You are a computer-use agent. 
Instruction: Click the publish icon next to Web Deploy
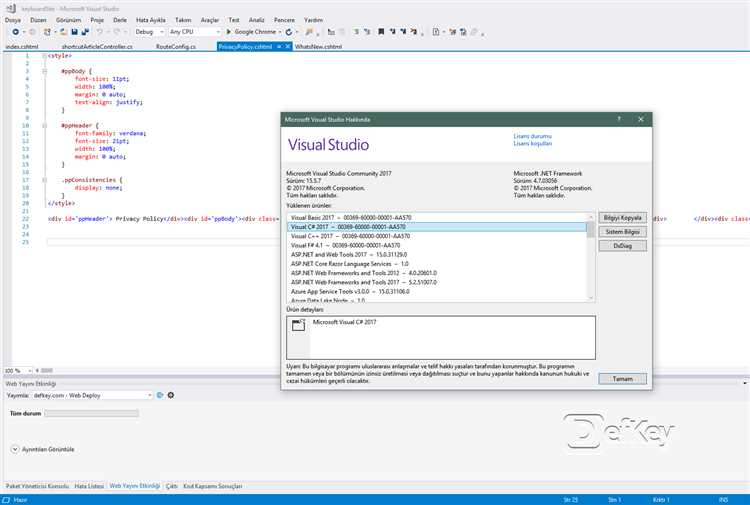click(161, 395)
